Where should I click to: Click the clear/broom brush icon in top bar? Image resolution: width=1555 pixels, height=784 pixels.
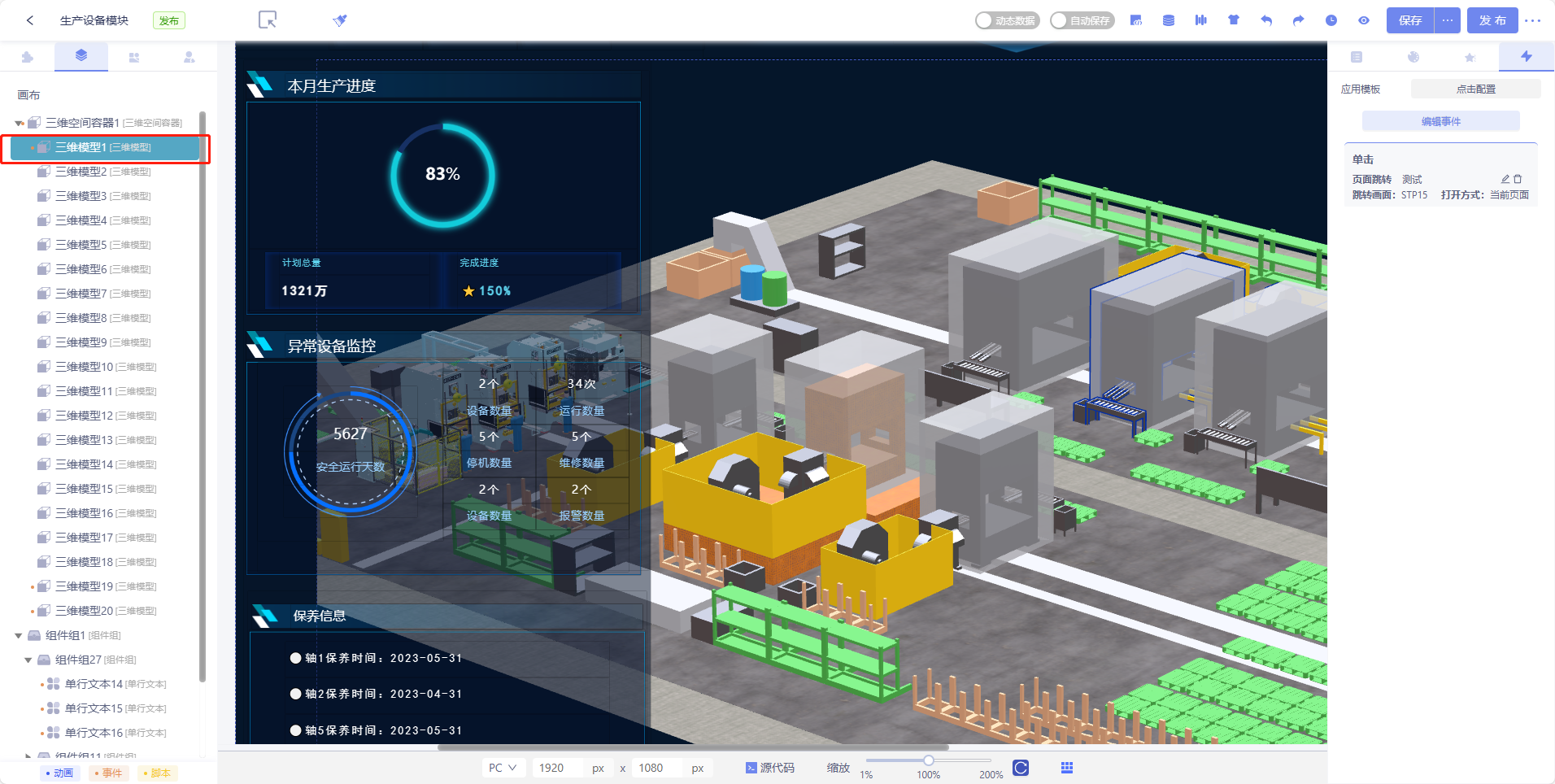340,20
